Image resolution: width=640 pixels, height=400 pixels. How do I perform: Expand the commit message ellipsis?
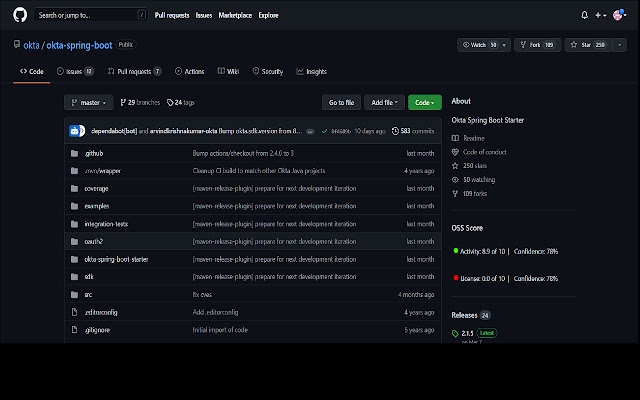pos(310,131)
